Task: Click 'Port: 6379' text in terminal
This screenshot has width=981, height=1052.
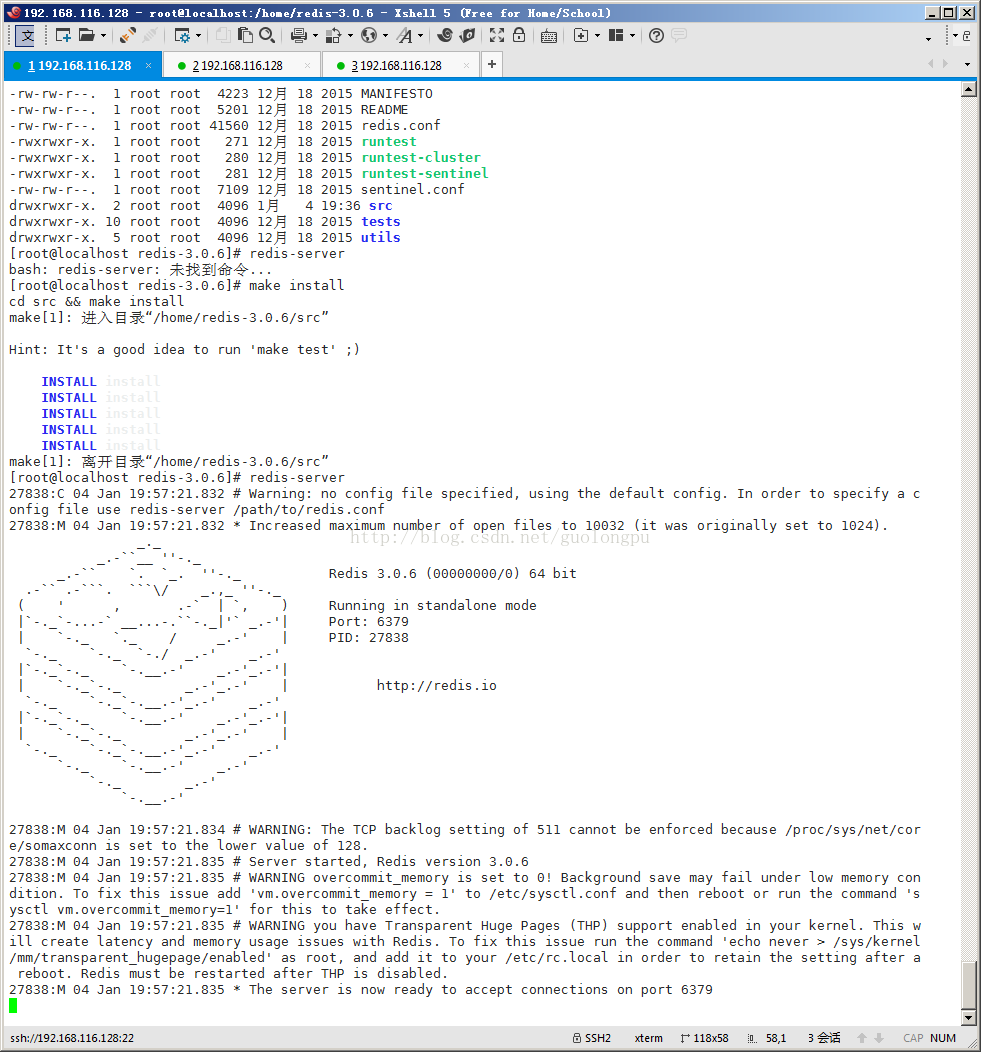Action: [368, 621]
